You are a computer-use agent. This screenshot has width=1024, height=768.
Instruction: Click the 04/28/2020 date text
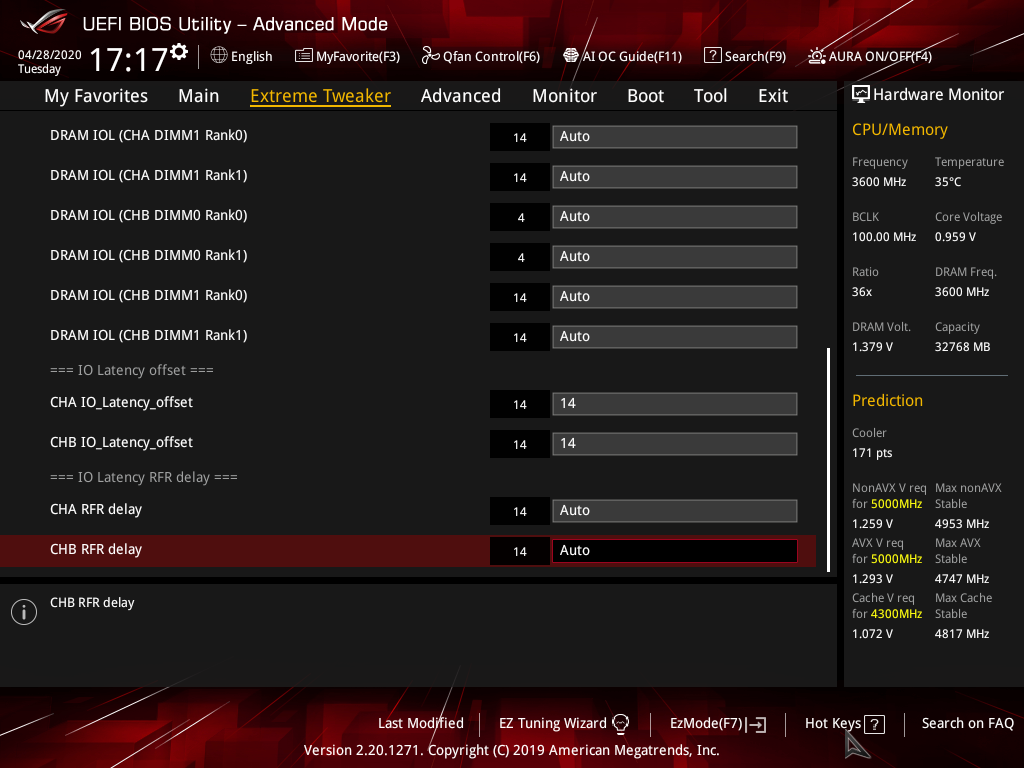click(x=50, y=55)
